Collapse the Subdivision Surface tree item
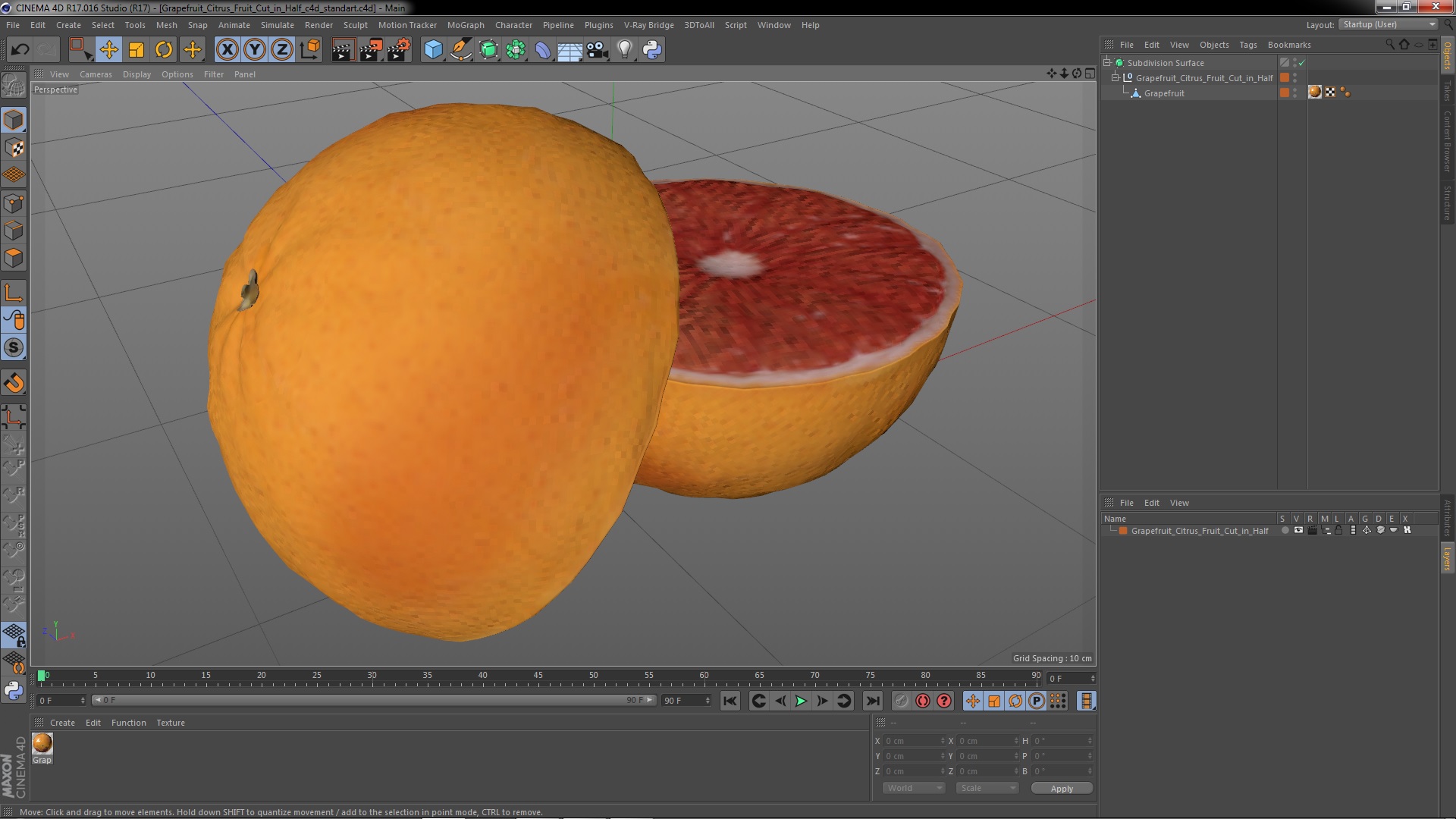Image resolution: width=1456 pixels, height=819 pixels. tap(1107, 62)
